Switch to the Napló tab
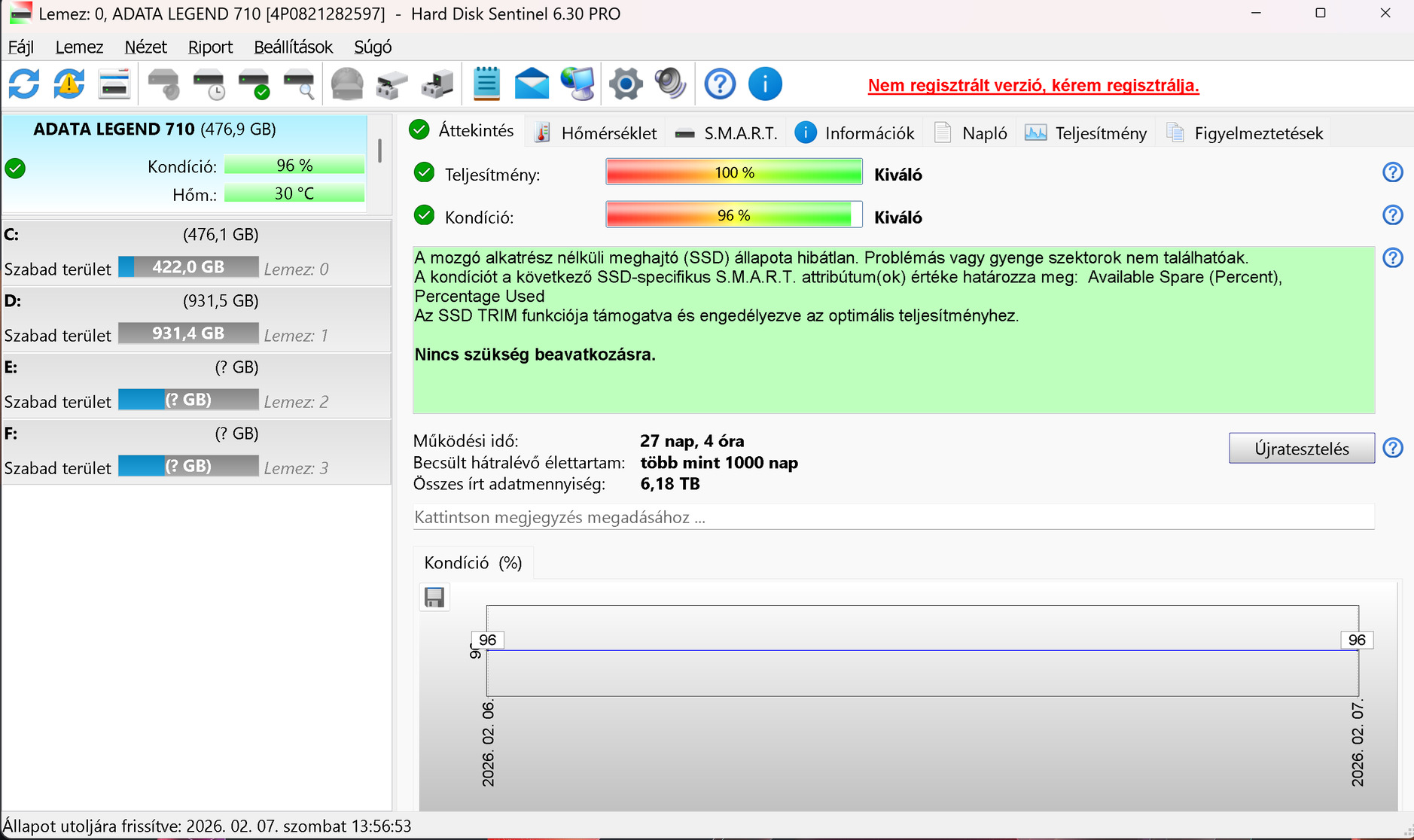 pyautogui.click(x=971, y=133)
